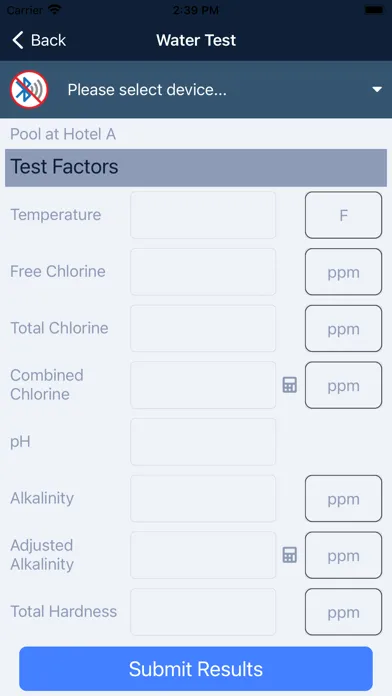Viewport: 392px width, 696px height.
Task: Change the Total Hardness ppm unit
Action: point(343,612)
